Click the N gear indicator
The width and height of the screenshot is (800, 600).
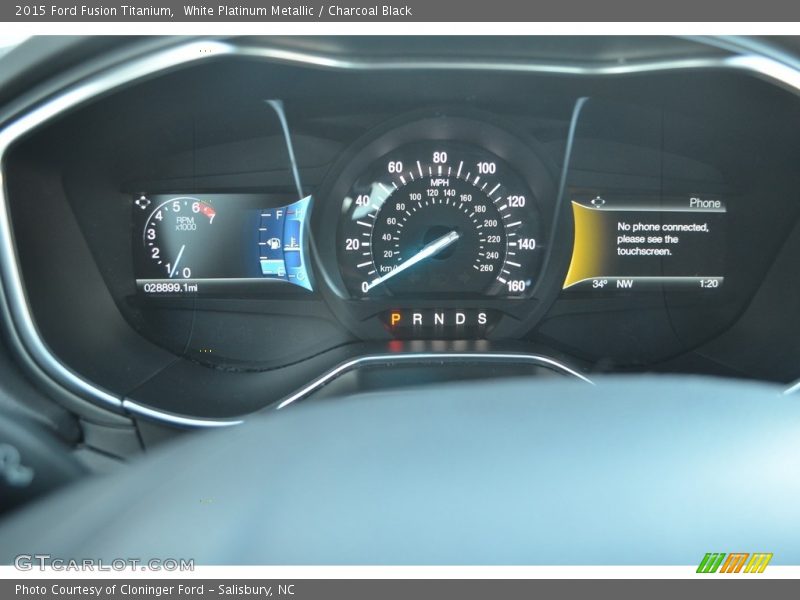point(439,319)
